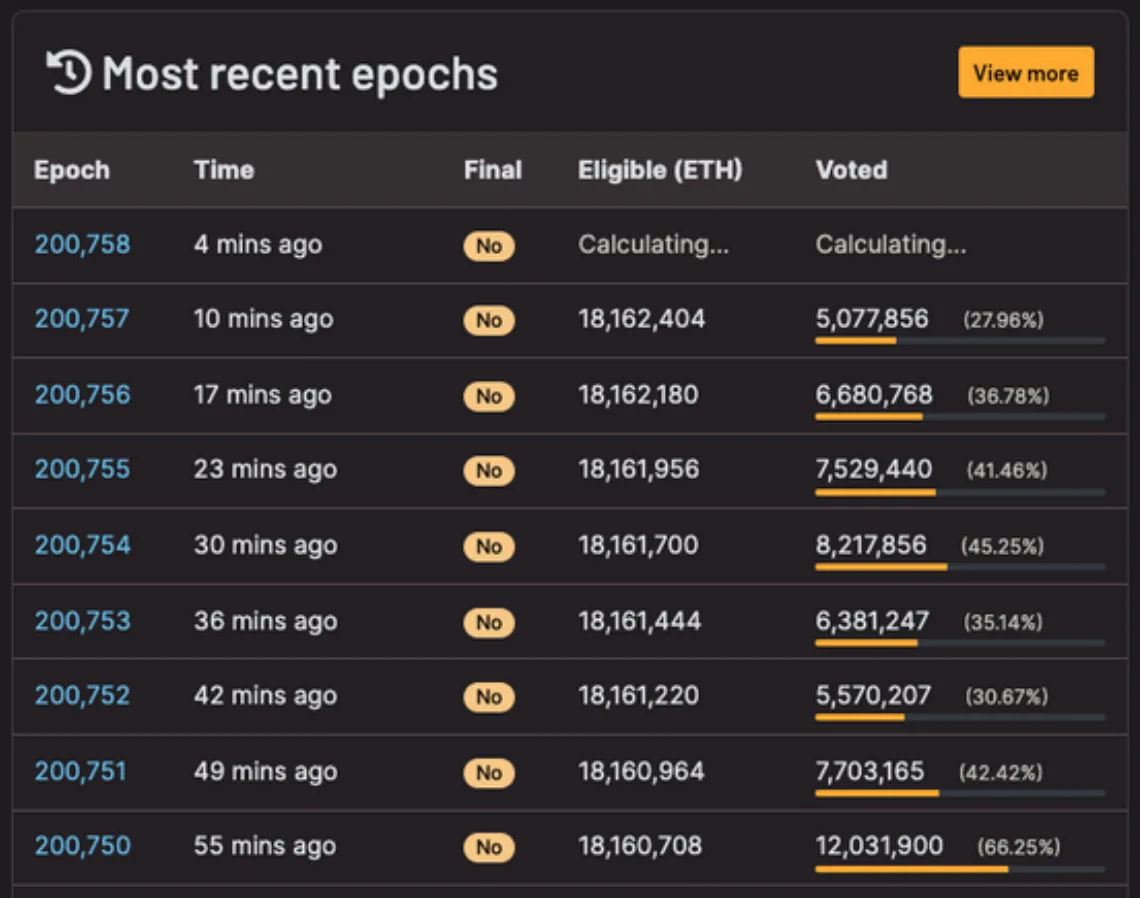Click eligible value 18,161,444
This screenshot has height=898, width=1140.
pyautogui.click(x=640, y=622)
